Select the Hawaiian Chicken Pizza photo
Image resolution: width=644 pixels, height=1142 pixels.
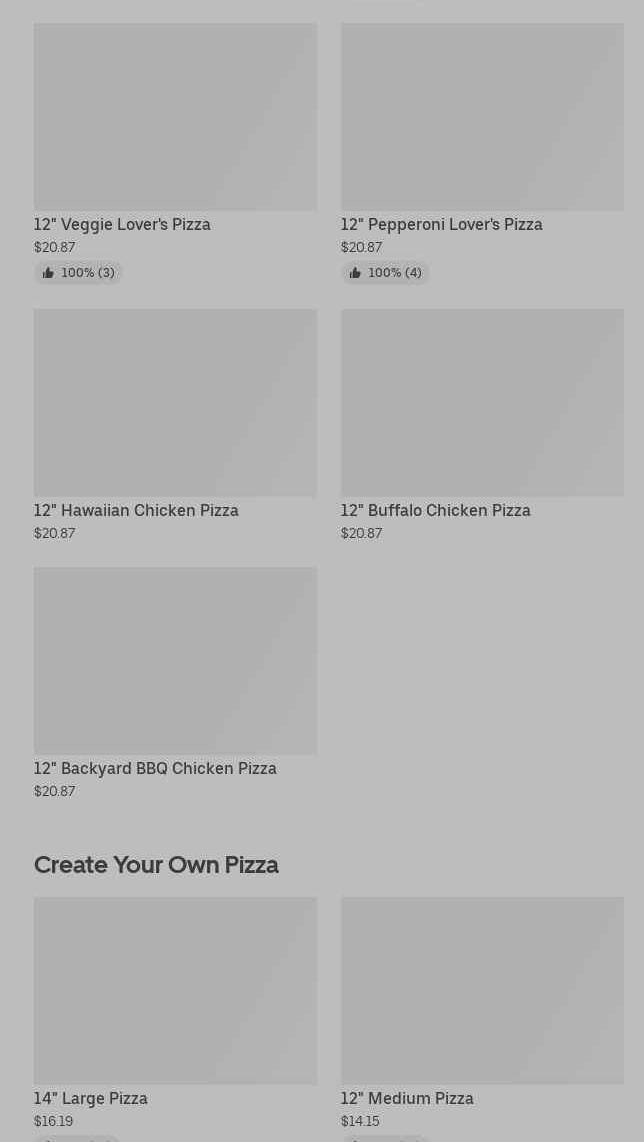[x=176, y=403]
